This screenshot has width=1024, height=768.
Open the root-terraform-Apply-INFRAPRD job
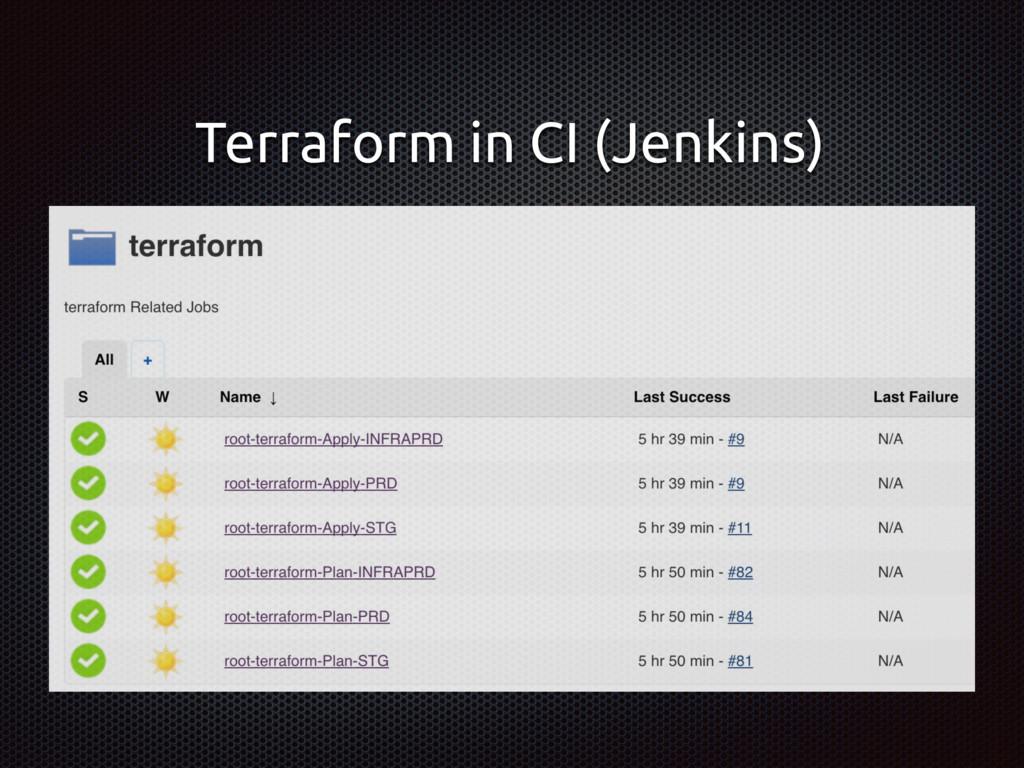click(x=334, y=439)
